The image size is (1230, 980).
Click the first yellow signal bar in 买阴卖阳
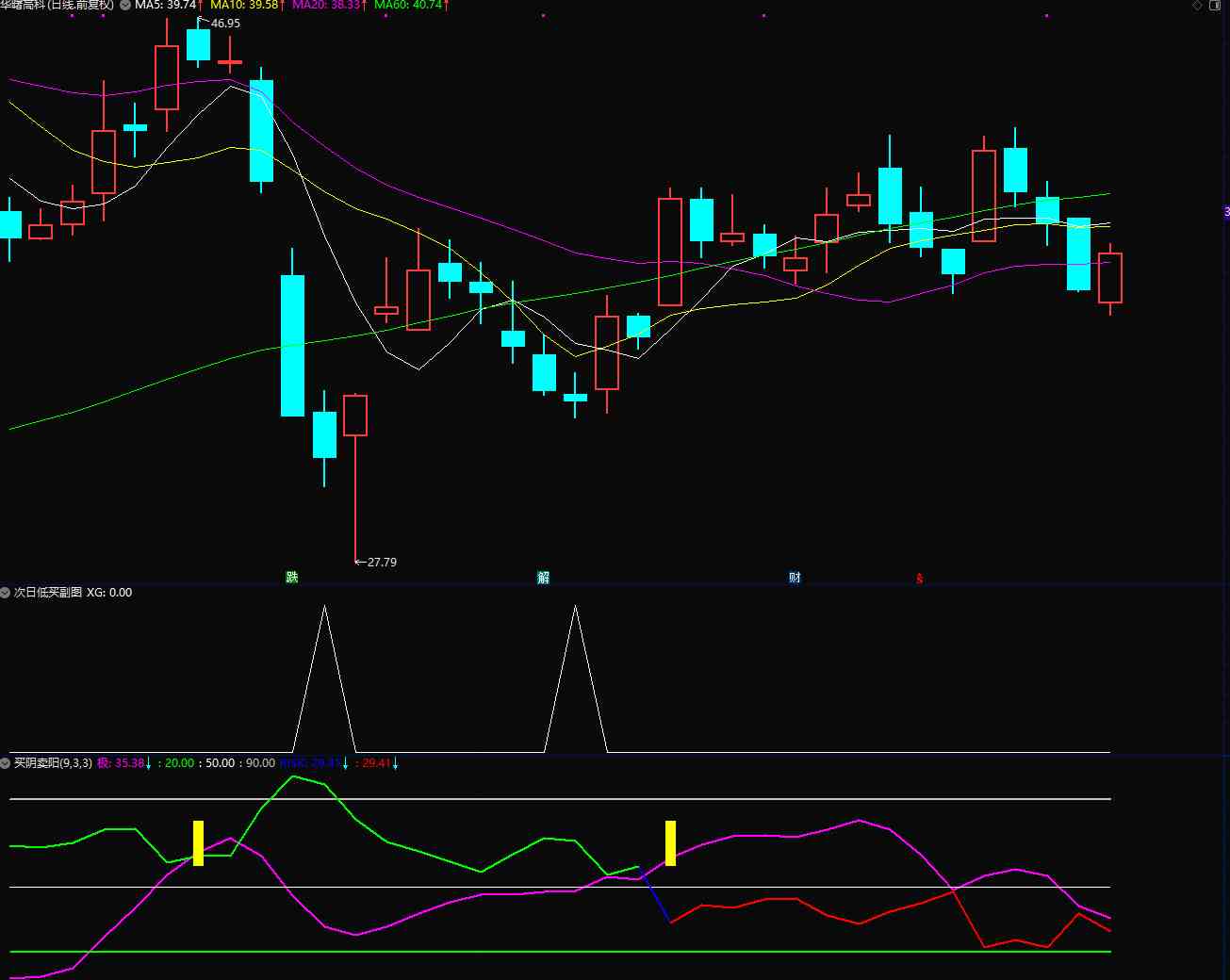tap(198, 842)
